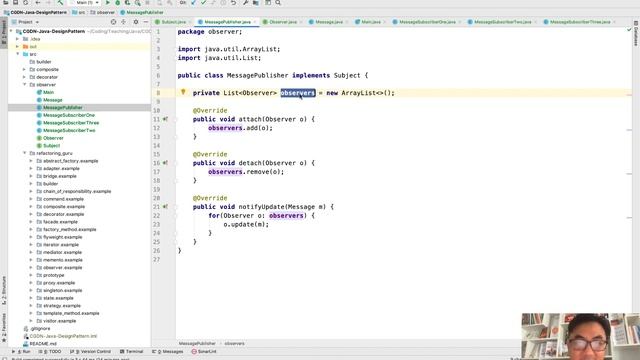
Task: Click implements gutter icon beside notifyUpdate method
Action: pyautogui.click(x=165, y=207)
